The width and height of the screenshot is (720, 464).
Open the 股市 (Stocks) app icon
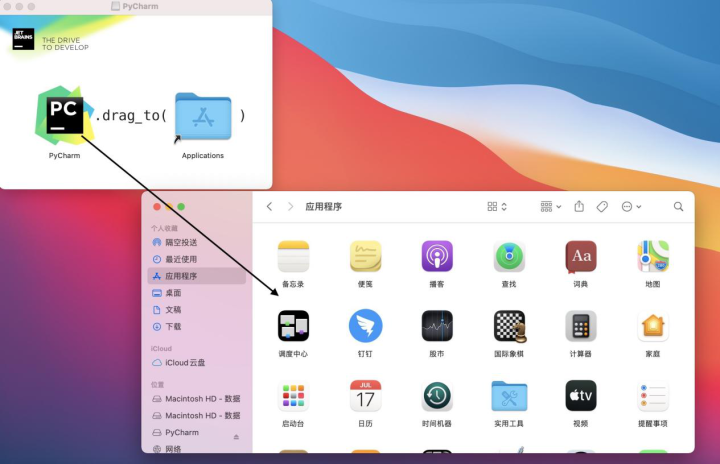click(x=437, y=326)
